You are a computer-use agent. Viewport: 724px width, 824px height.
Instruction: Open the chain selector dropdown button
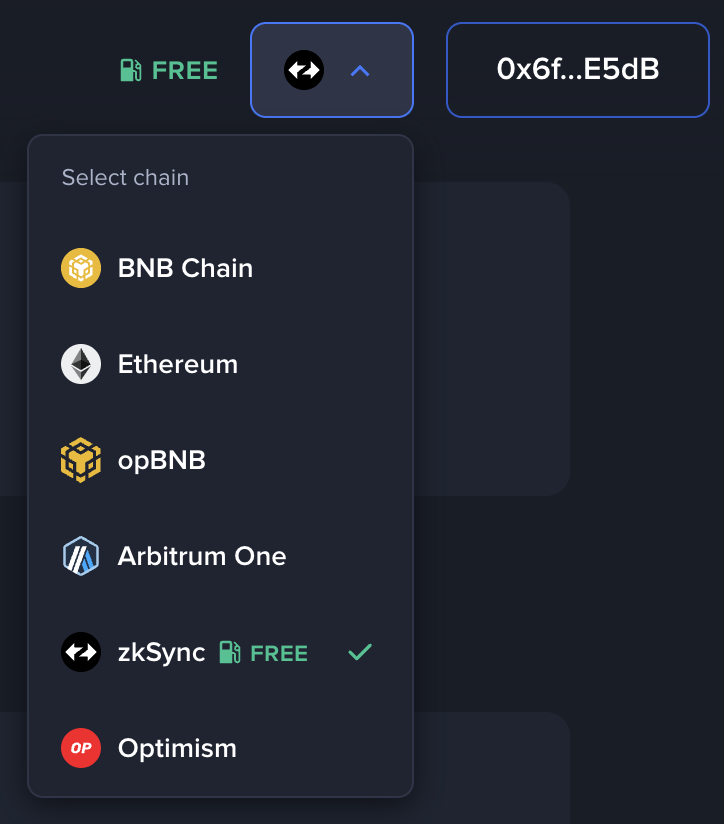tap(331, 70)
